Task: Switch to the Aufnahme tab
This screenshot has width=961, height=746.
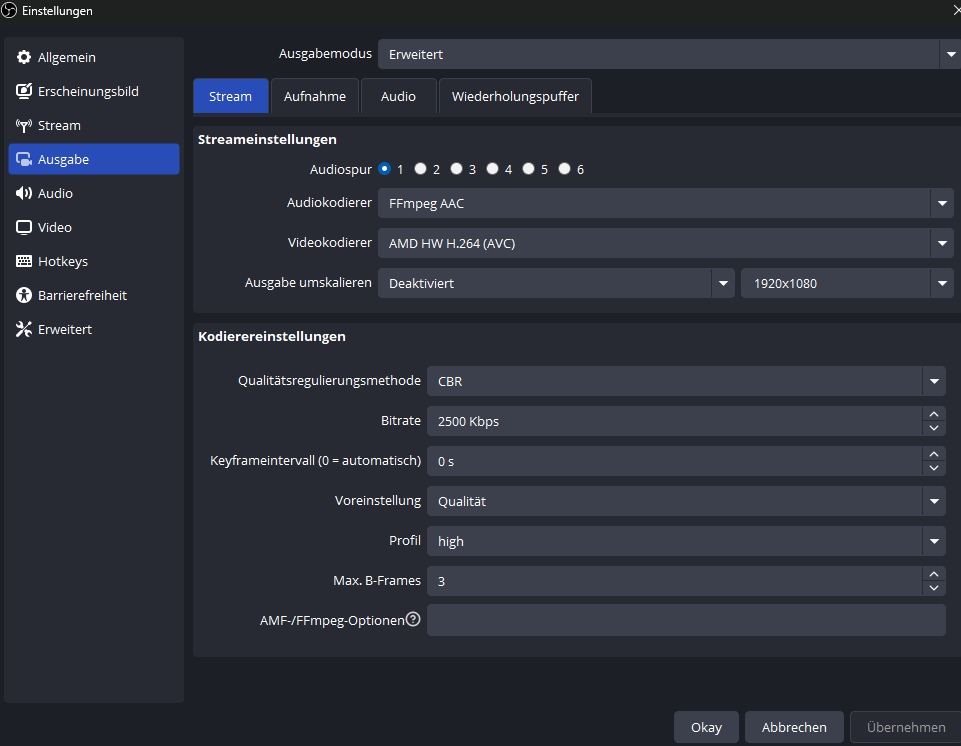Action: (x=315, y=97)
